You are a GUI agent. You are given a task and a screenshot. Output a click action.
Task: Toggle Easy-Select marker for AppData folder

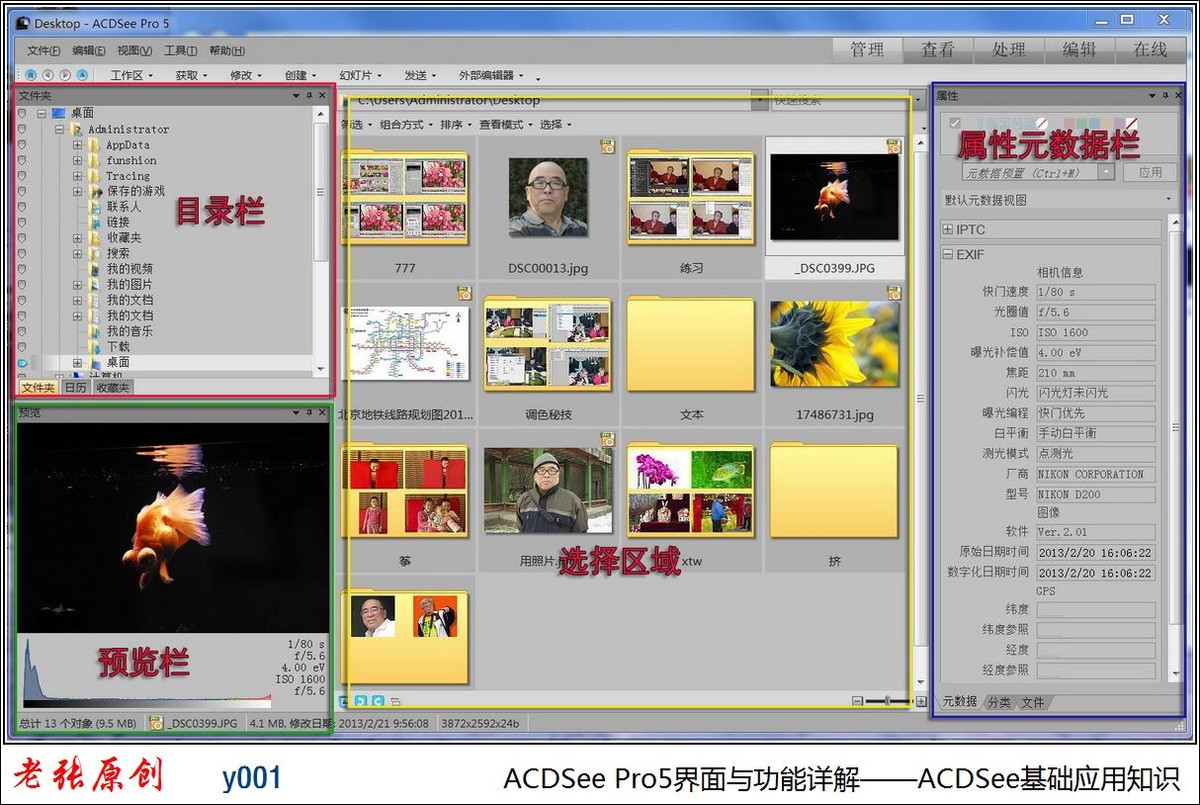(22, 145)
